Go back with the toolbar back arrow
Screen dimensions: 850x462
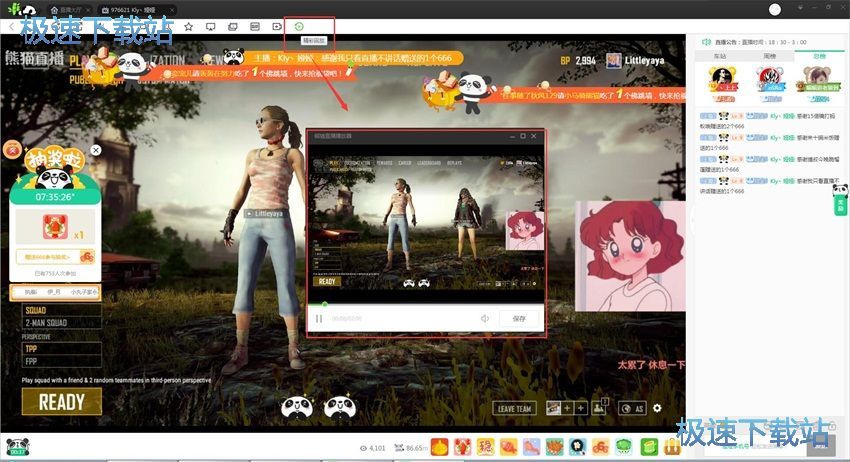(x=11, y=27)
